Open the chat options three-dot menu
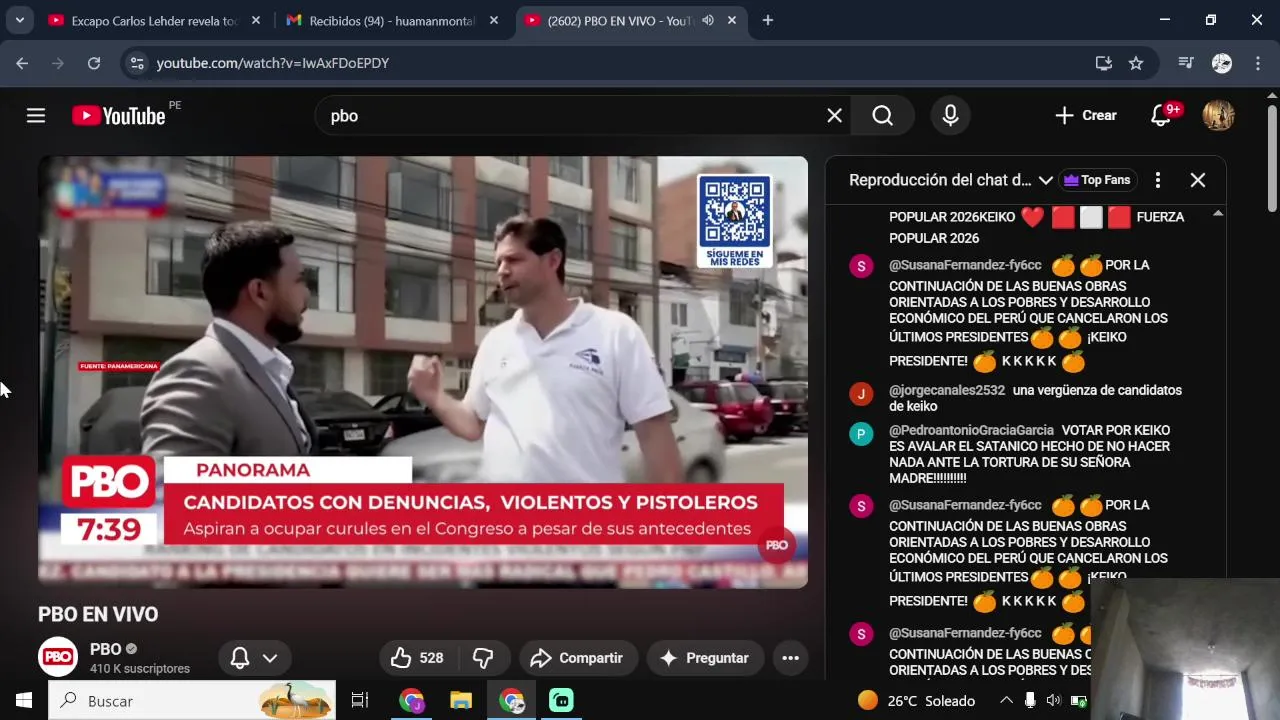 pyautogui.click(x=1158, y=180)
